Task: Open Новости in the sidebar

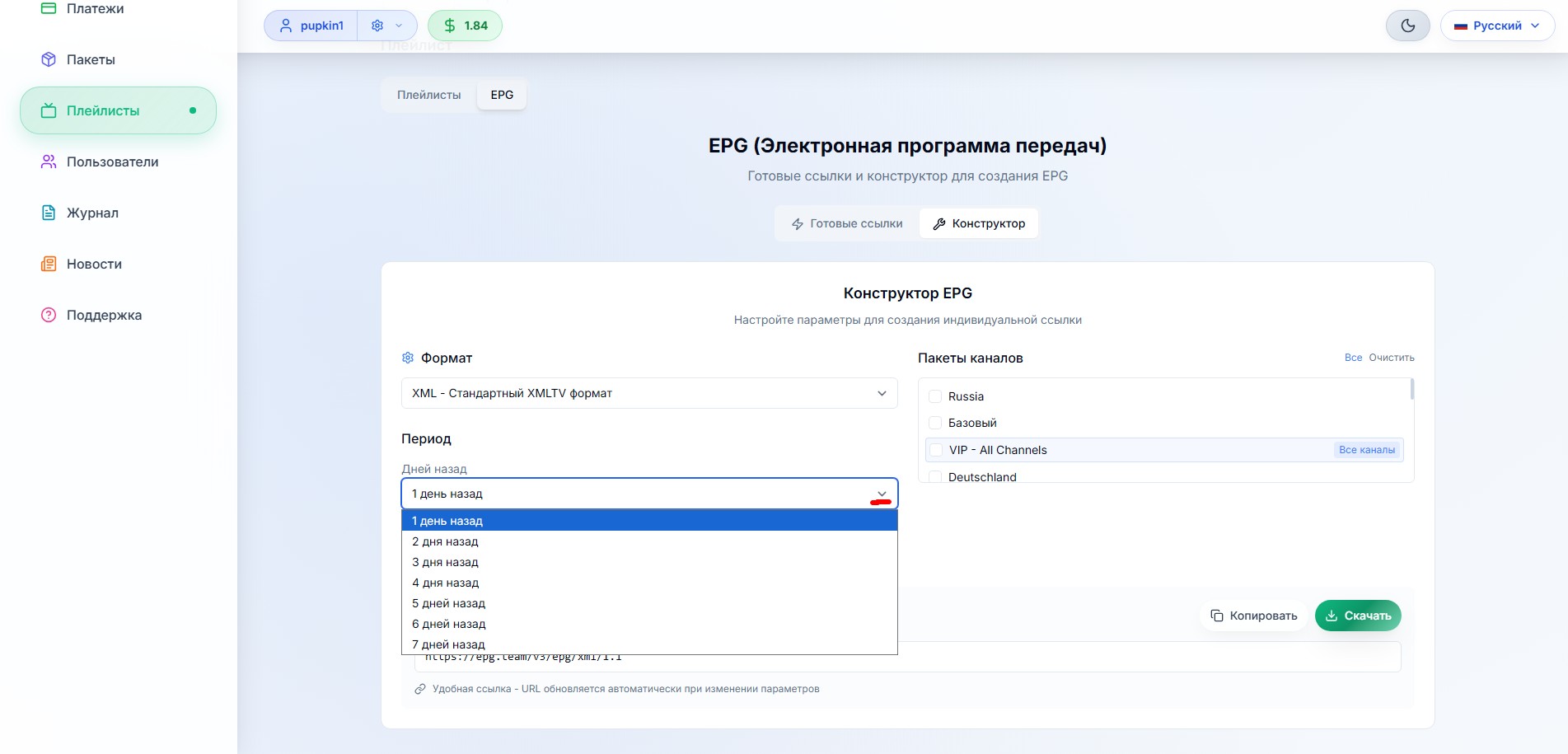Action: coord(92,264)
